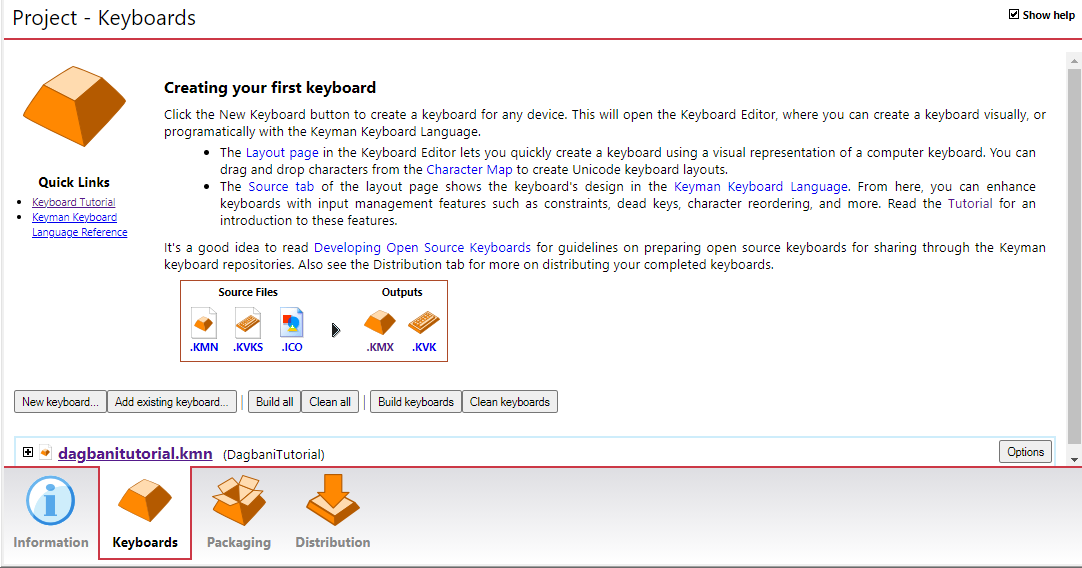The width and height of the screenshot is (1082, 568).
Task: Click the Clean all button
Action: click(x=330, y=402)
